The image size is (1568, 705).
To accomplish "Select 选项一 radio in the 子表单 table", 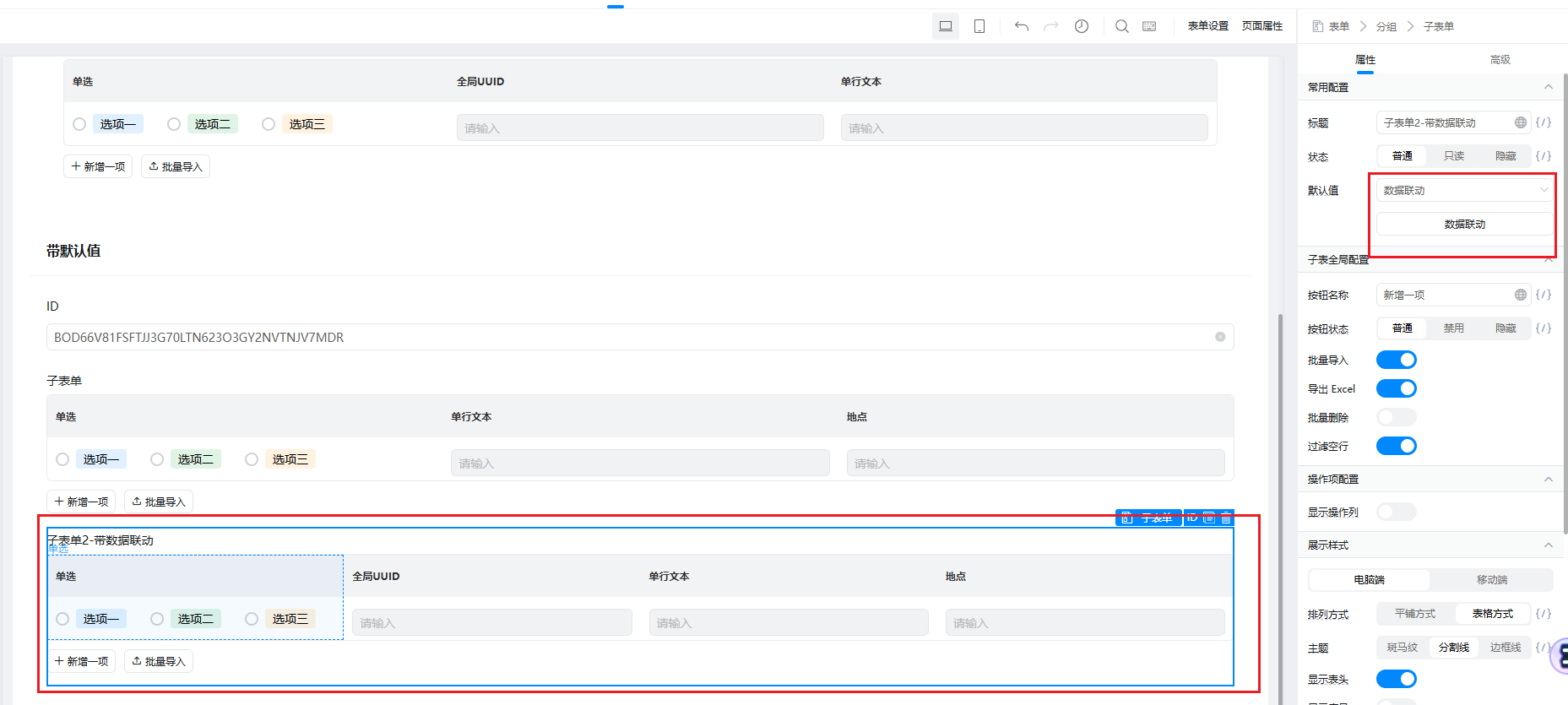I will click(62, 459).
